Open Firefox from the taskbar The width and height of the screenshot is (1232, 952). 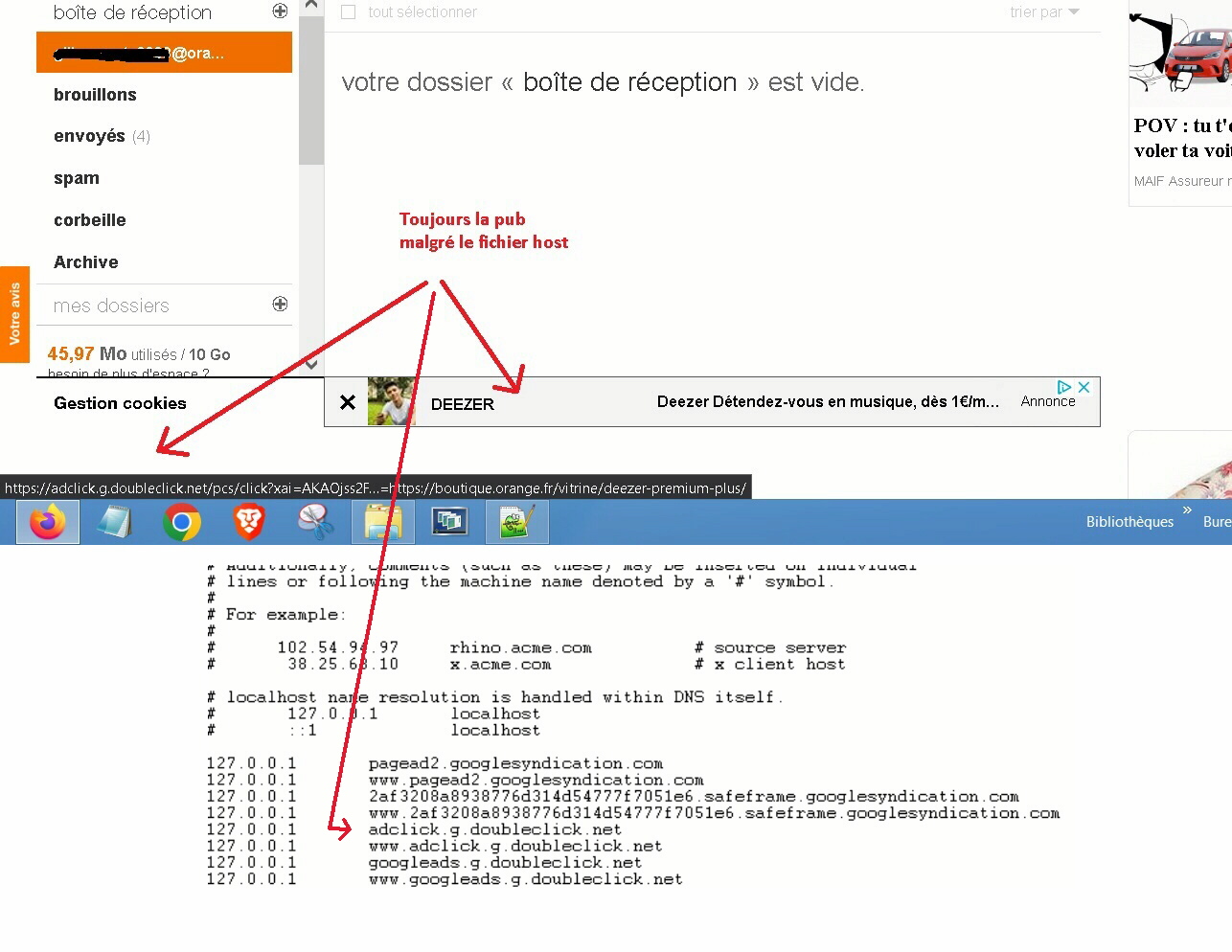pos(48,522)
